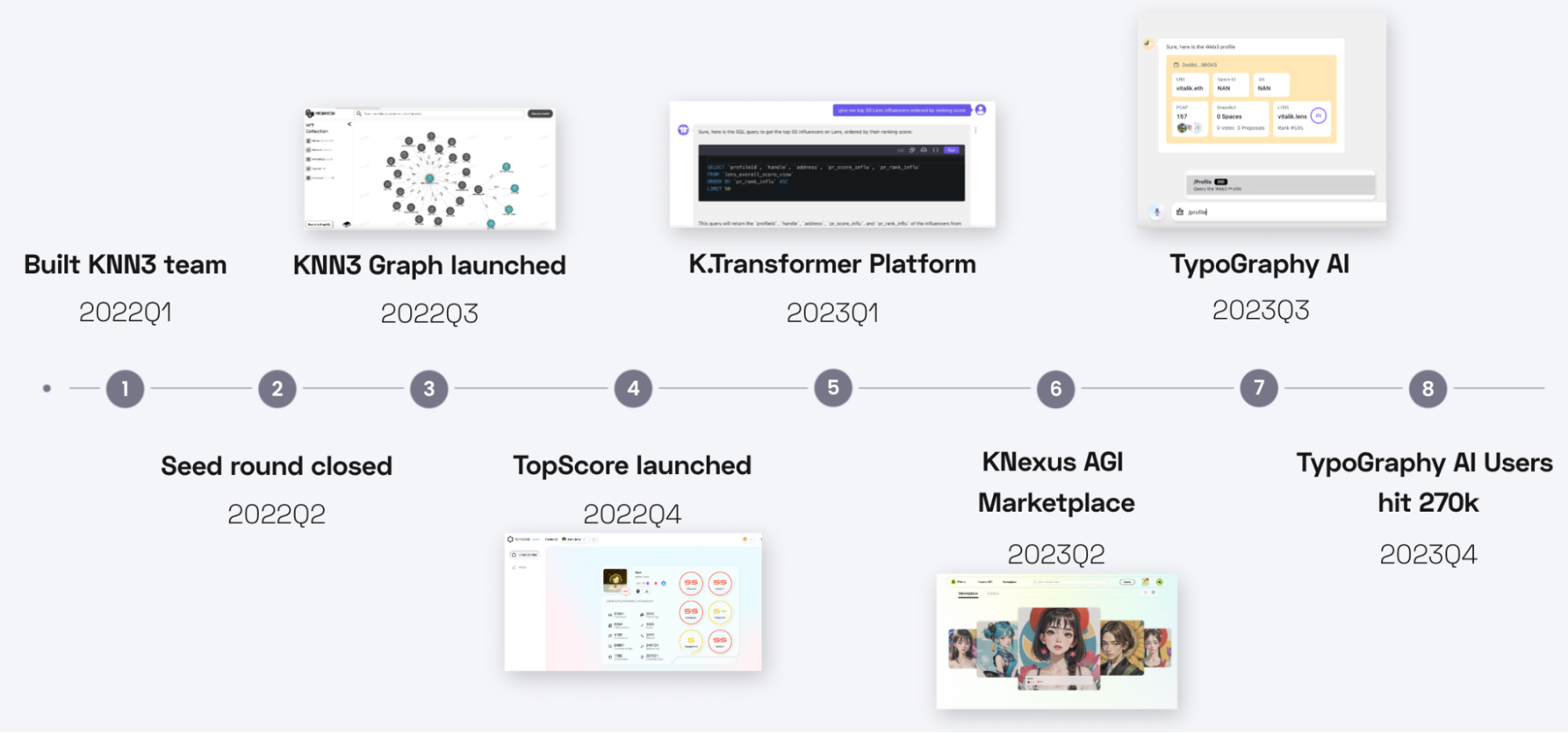The image size is (1568, 733).
Task: Click the date label 2022Q4
Action: point(632,514)
